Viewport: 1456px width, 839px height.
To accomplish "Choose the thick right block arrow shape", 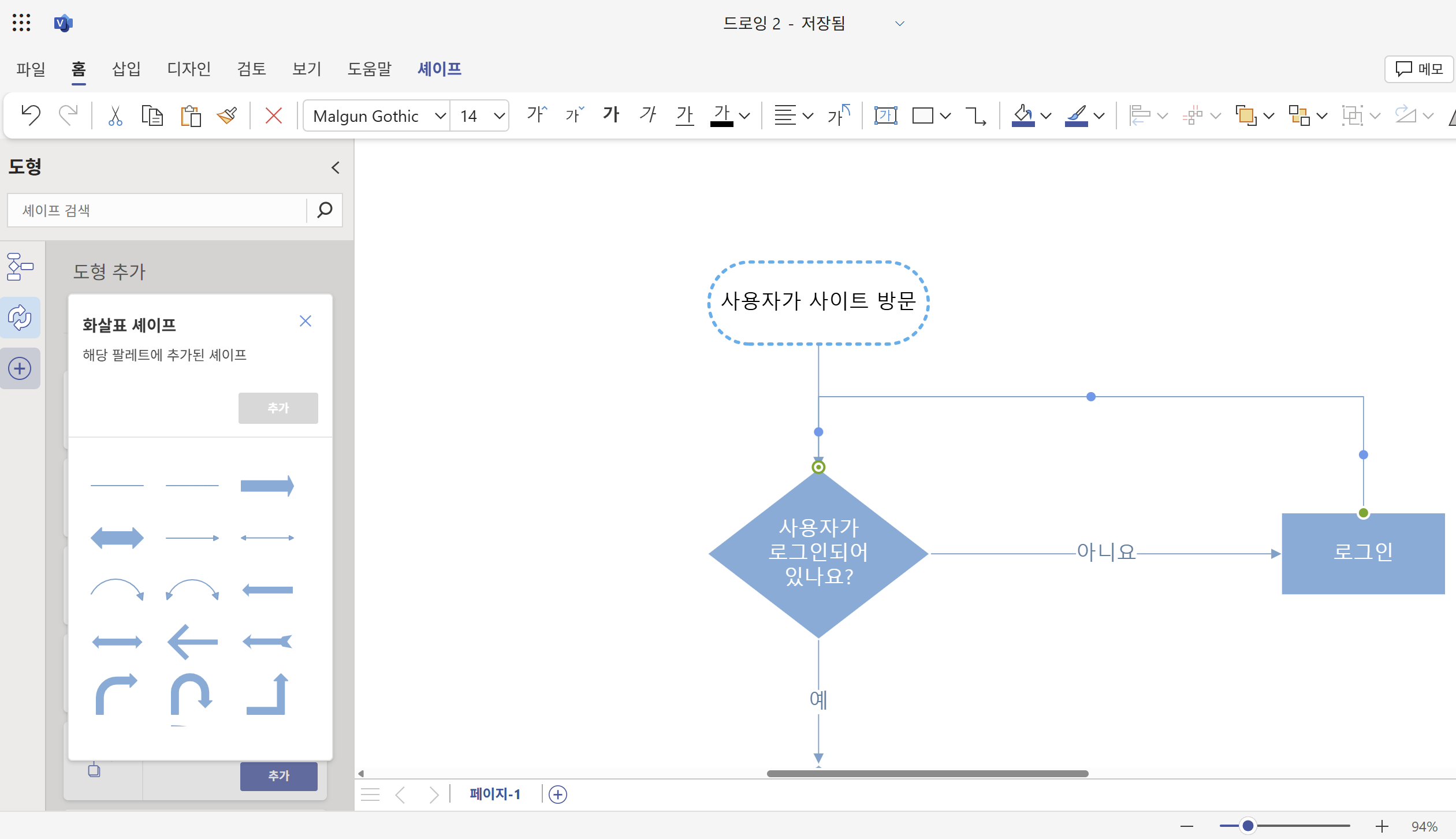I will 267,486.
